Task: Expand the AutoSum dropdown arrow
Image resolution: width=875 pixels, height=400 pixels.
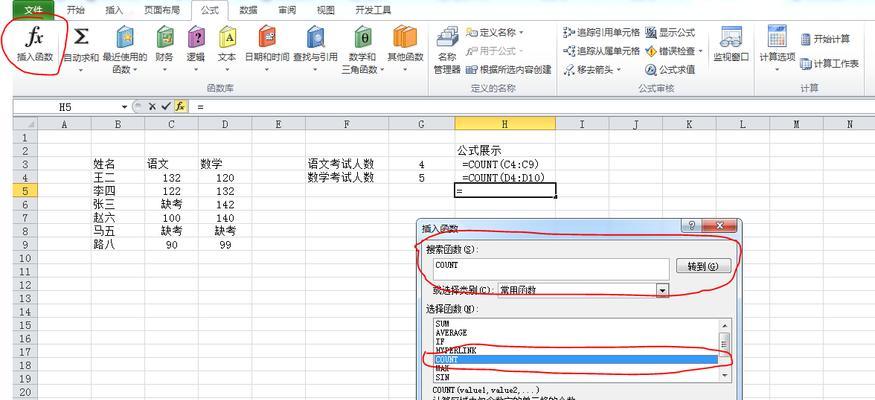Action: (x=81, y=70)
